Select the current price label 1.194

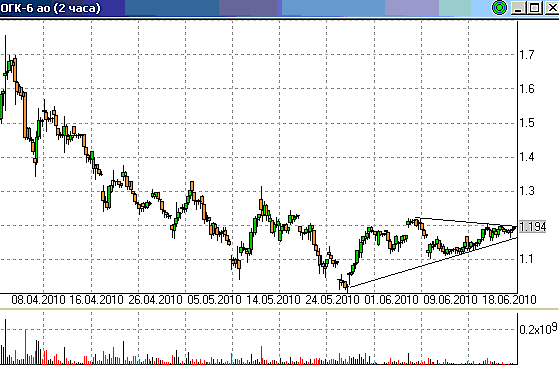[532, 227]
